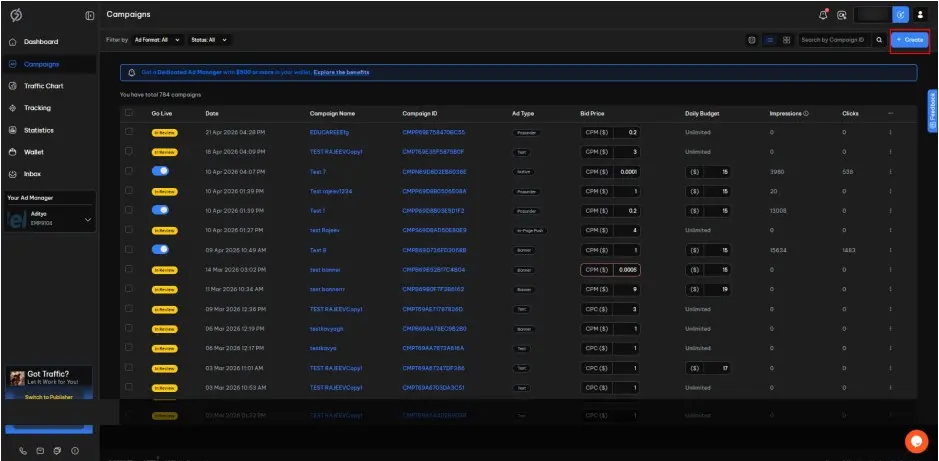Viewport: 939px width, 461px height.
Task: Click the info icon in sidebar footer
Action: (x=75, y=451)
